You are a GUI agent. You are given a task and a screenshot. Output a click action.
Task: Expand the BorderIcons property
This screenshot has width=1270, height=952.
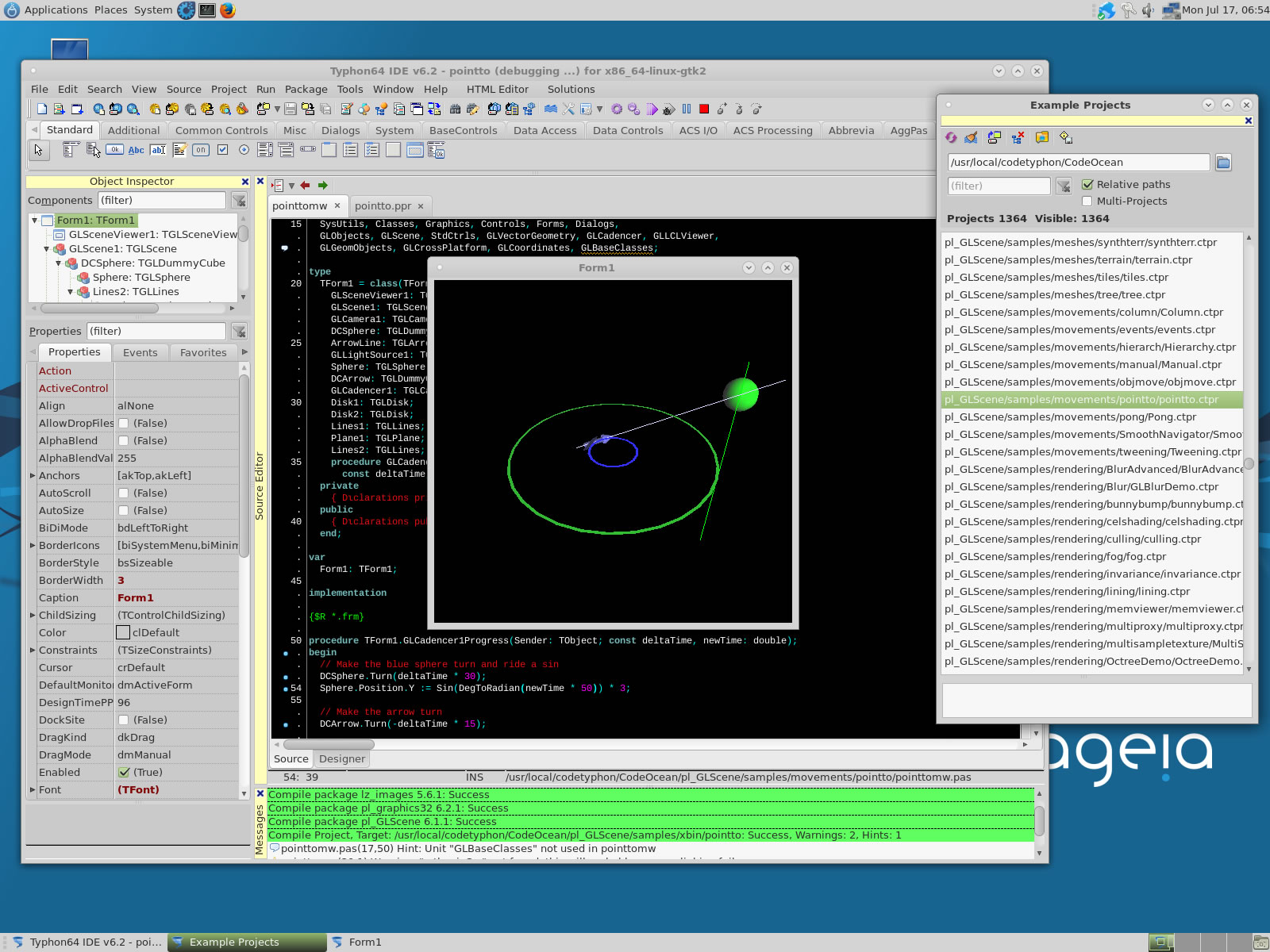tap(33, 545)
